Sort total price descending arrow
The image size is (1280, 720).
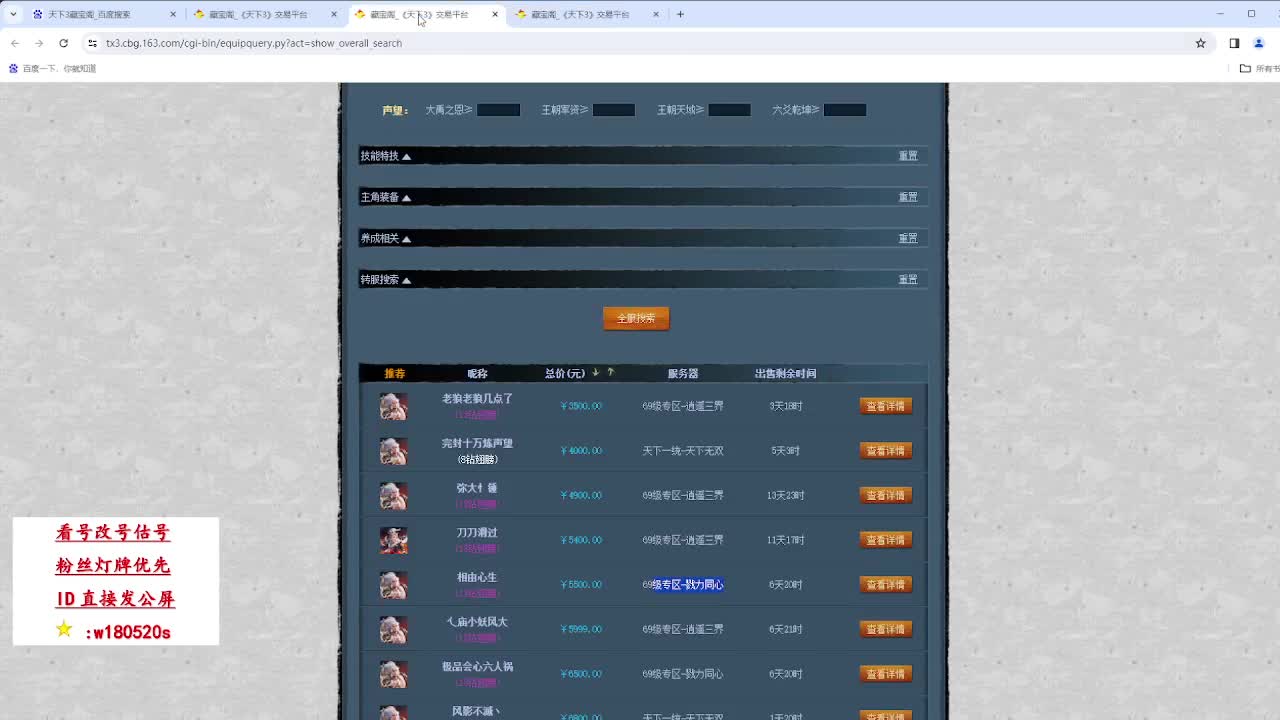point(596,372)
